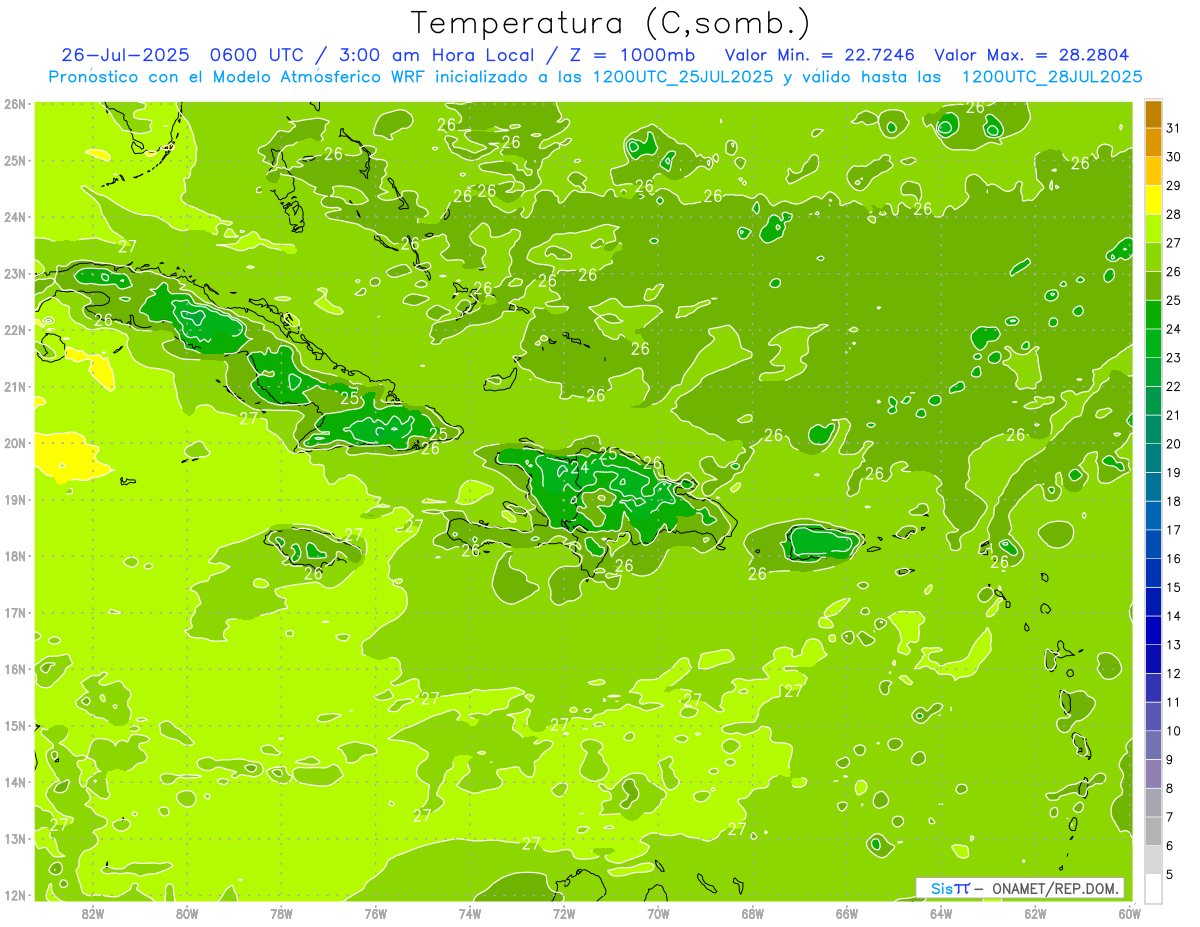
Task: Click the "Valor Max. = 28.2804" value
Action: 1031,55
